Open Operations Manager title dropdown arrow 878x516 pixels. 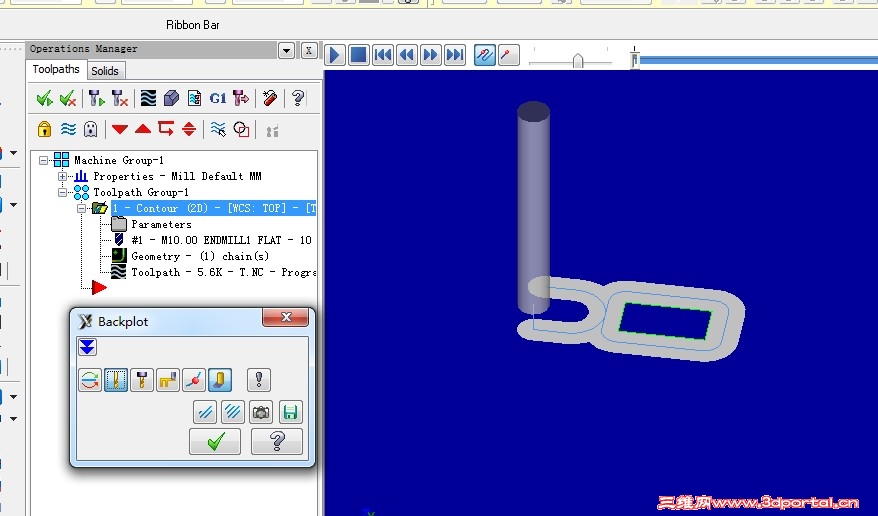286,51
